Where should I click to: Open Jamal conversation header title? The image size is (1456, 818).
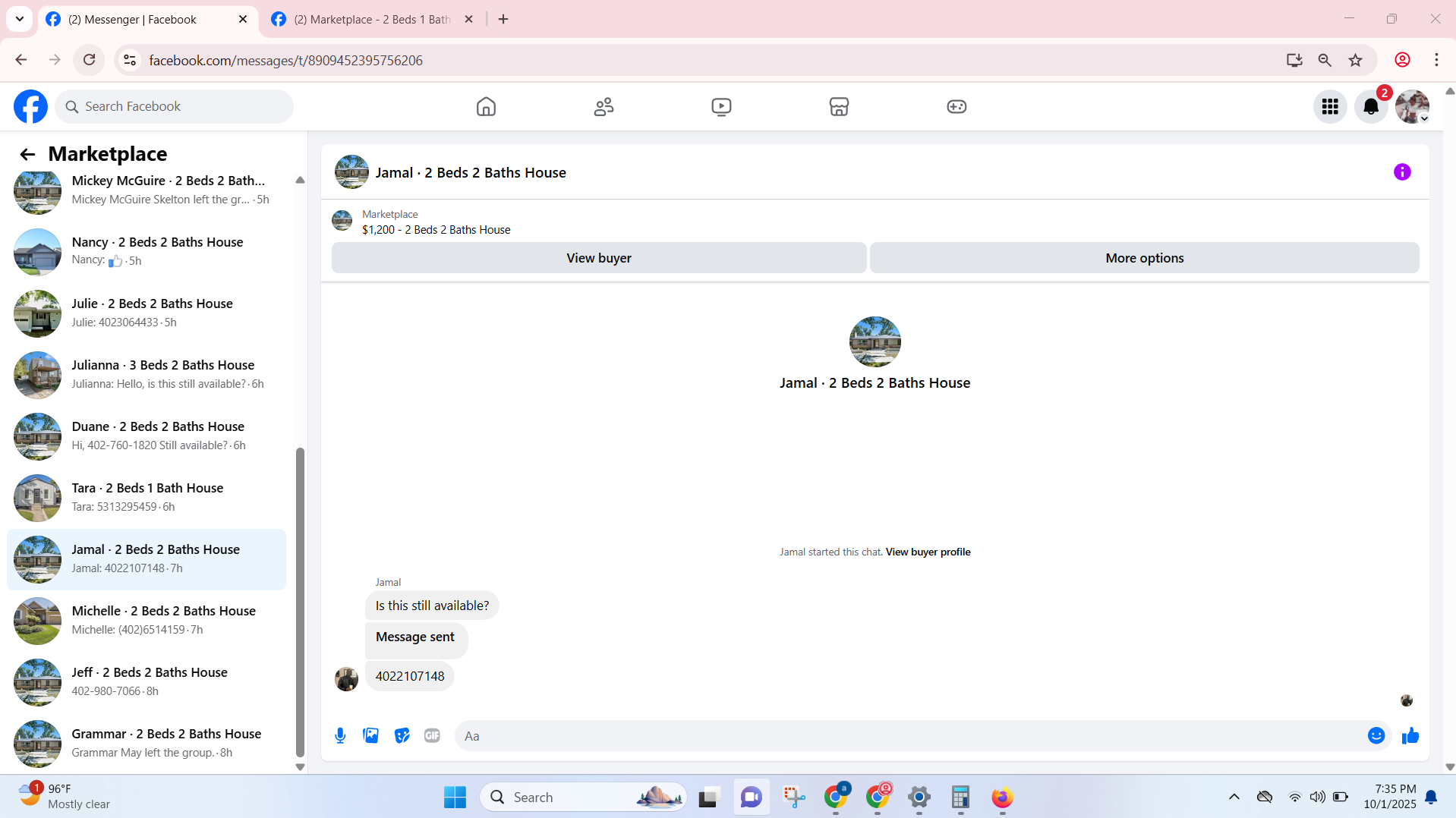(x=471, y=173)
